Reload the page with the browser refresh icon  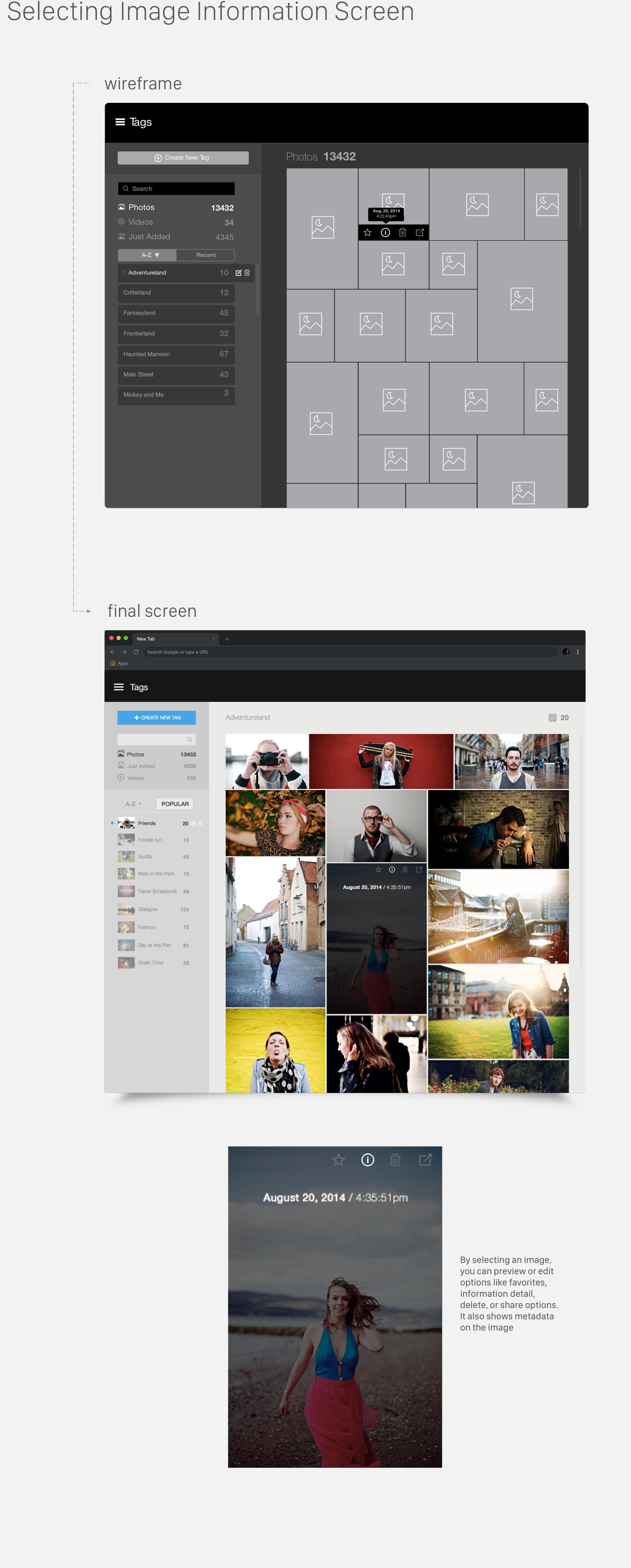(136, 652)
